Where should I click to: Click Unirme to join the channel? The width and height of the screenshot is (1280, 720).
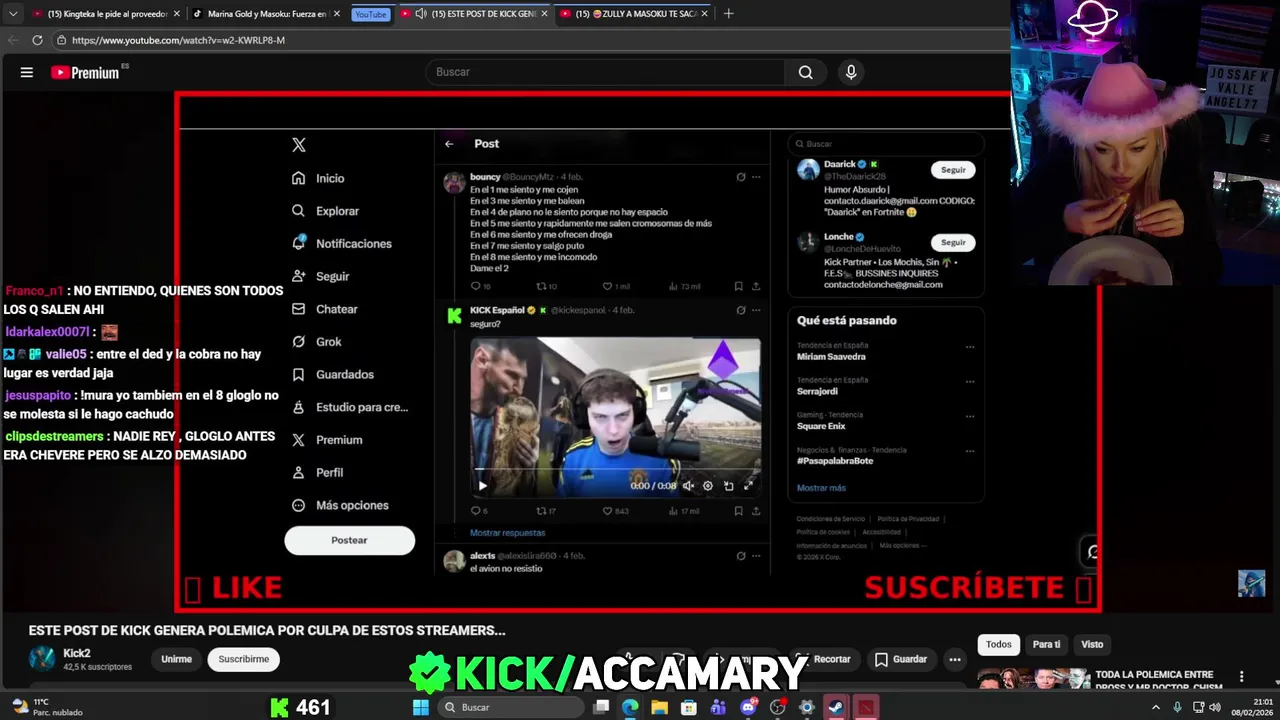click(176, 659)
